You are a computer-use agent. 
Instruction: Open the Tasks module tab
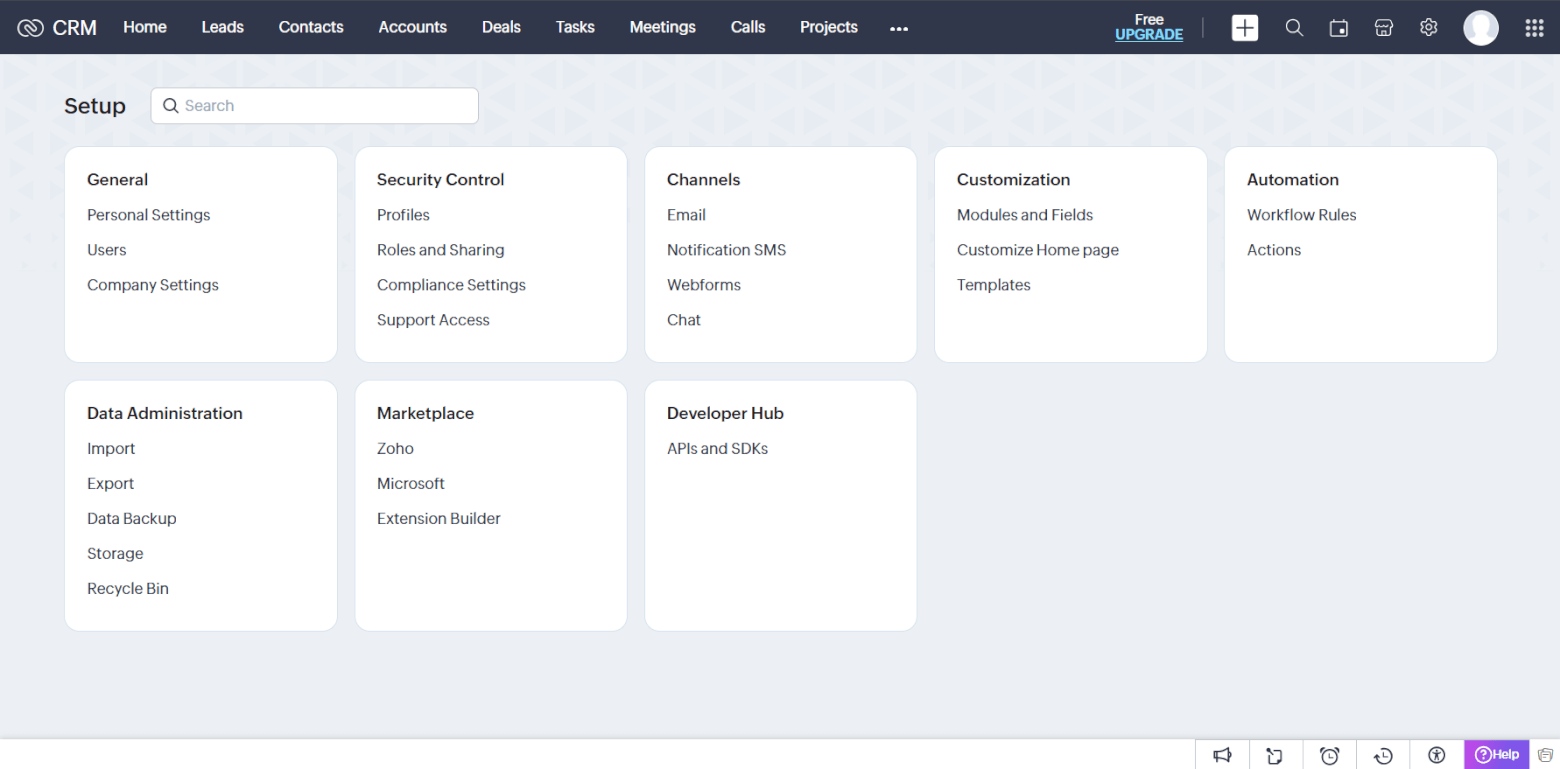click(575, 27)
